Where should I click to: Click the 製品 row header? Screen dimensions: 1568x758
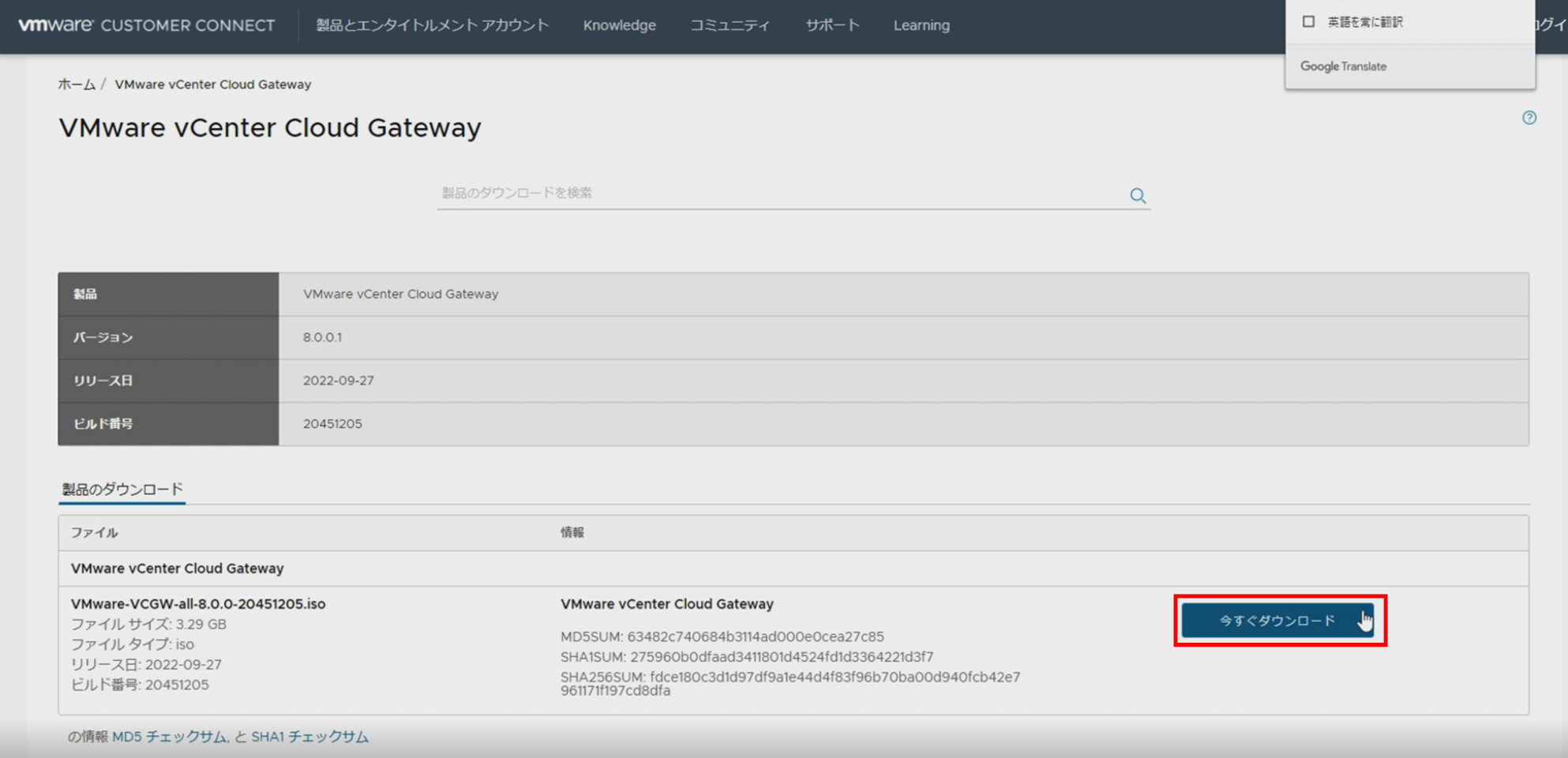168,295
